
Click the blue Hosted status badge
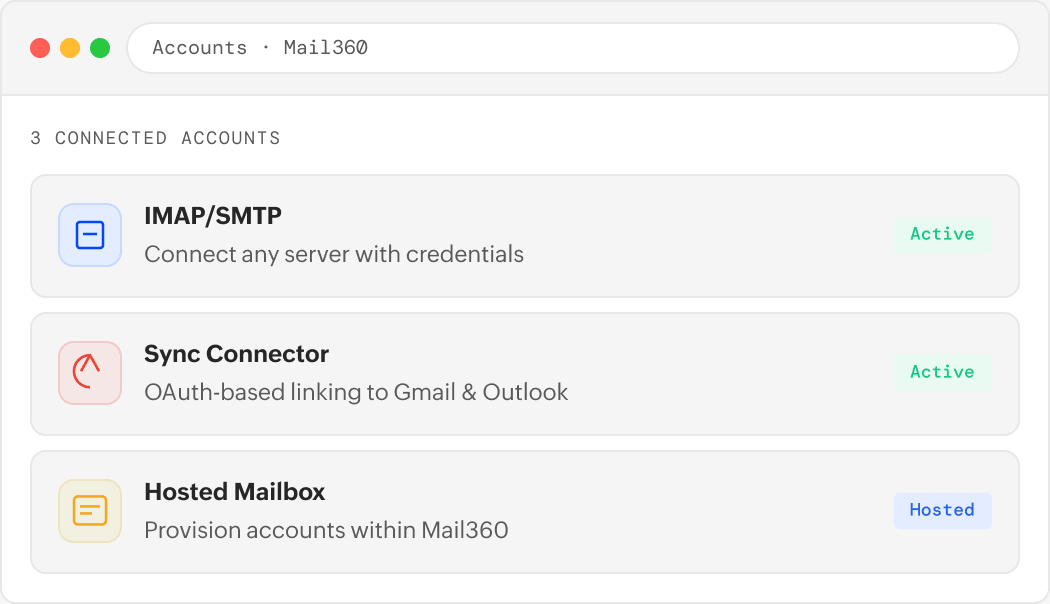pos(942,510)
